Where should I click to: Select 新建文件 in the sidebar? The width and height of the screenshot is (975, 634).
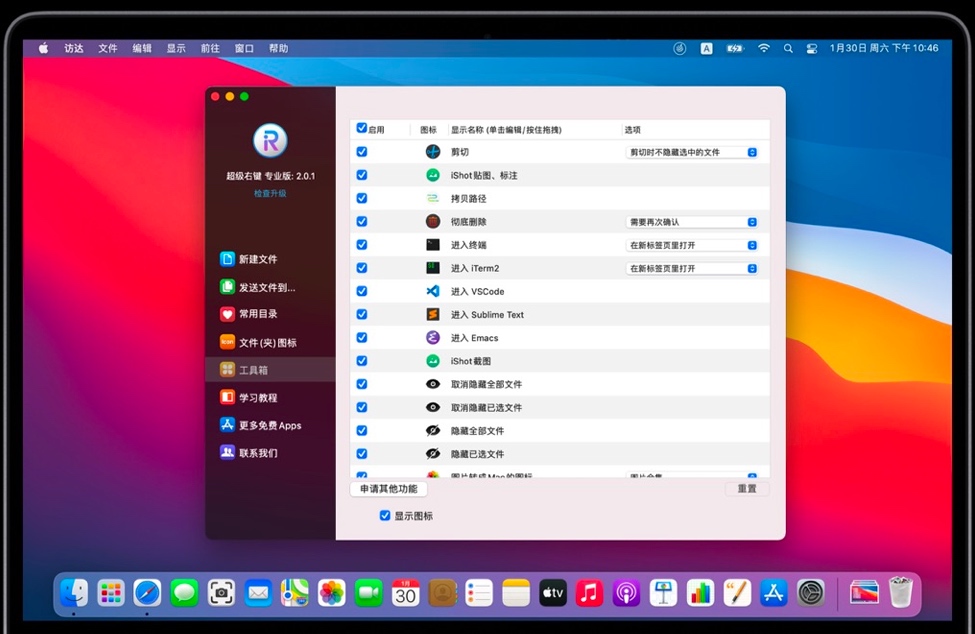click(x=257, y=259)
